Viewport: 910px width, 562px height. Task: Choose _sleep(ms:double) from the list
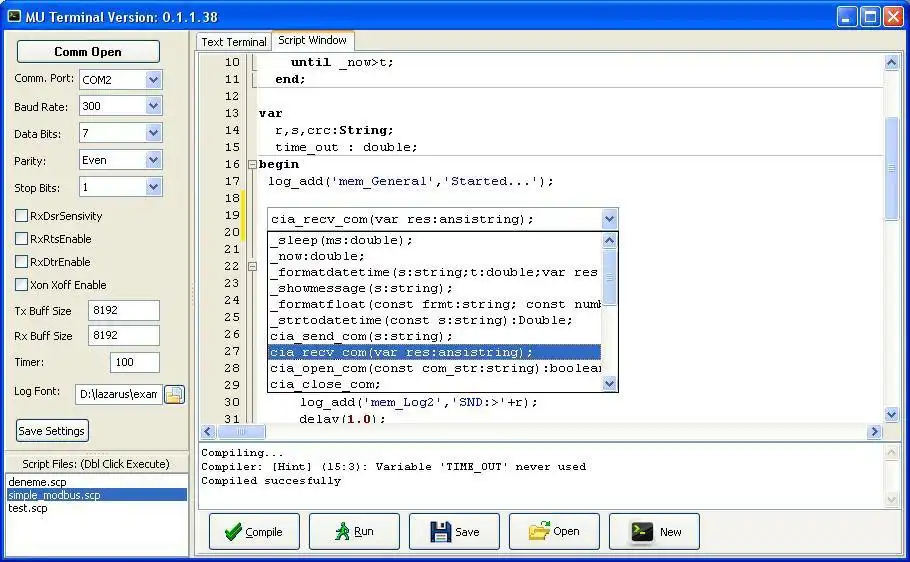(435, 240)
